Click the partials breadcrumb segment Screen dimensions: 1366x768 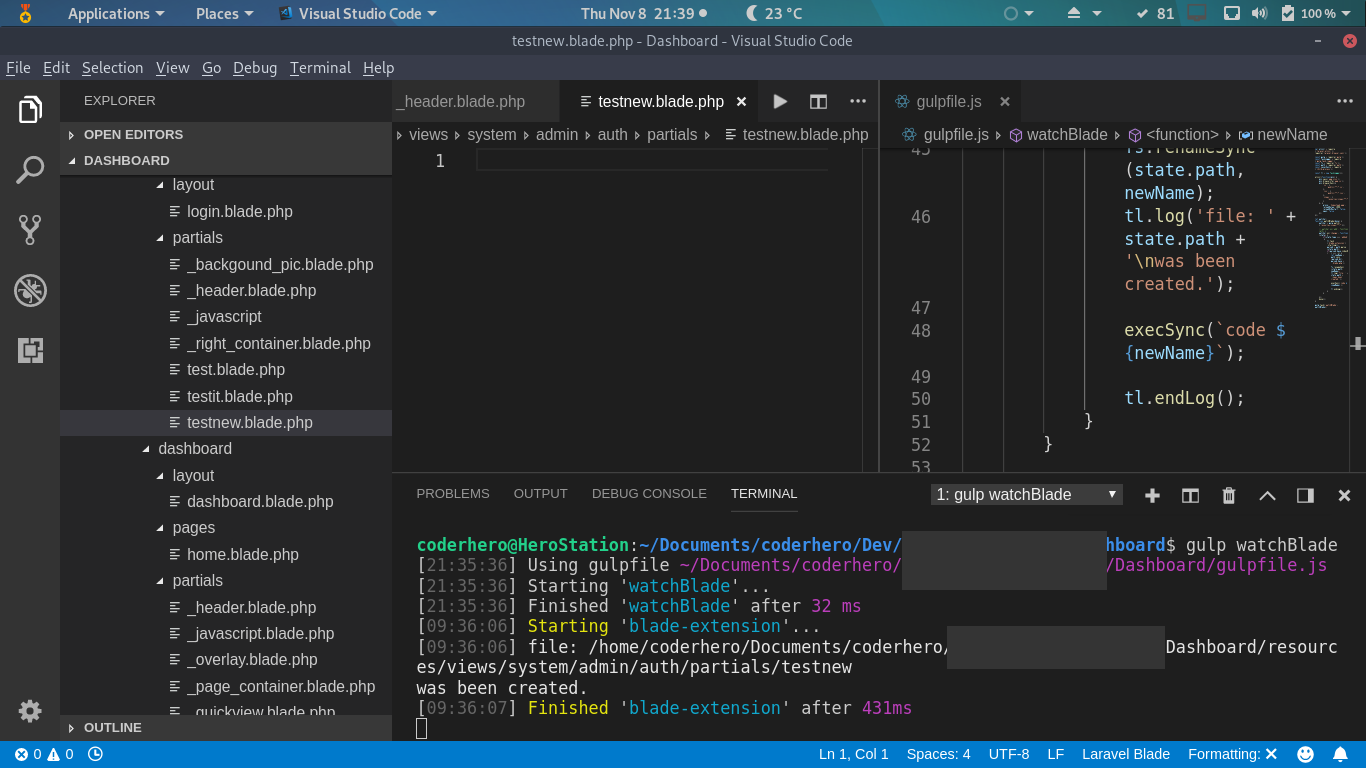672,134
